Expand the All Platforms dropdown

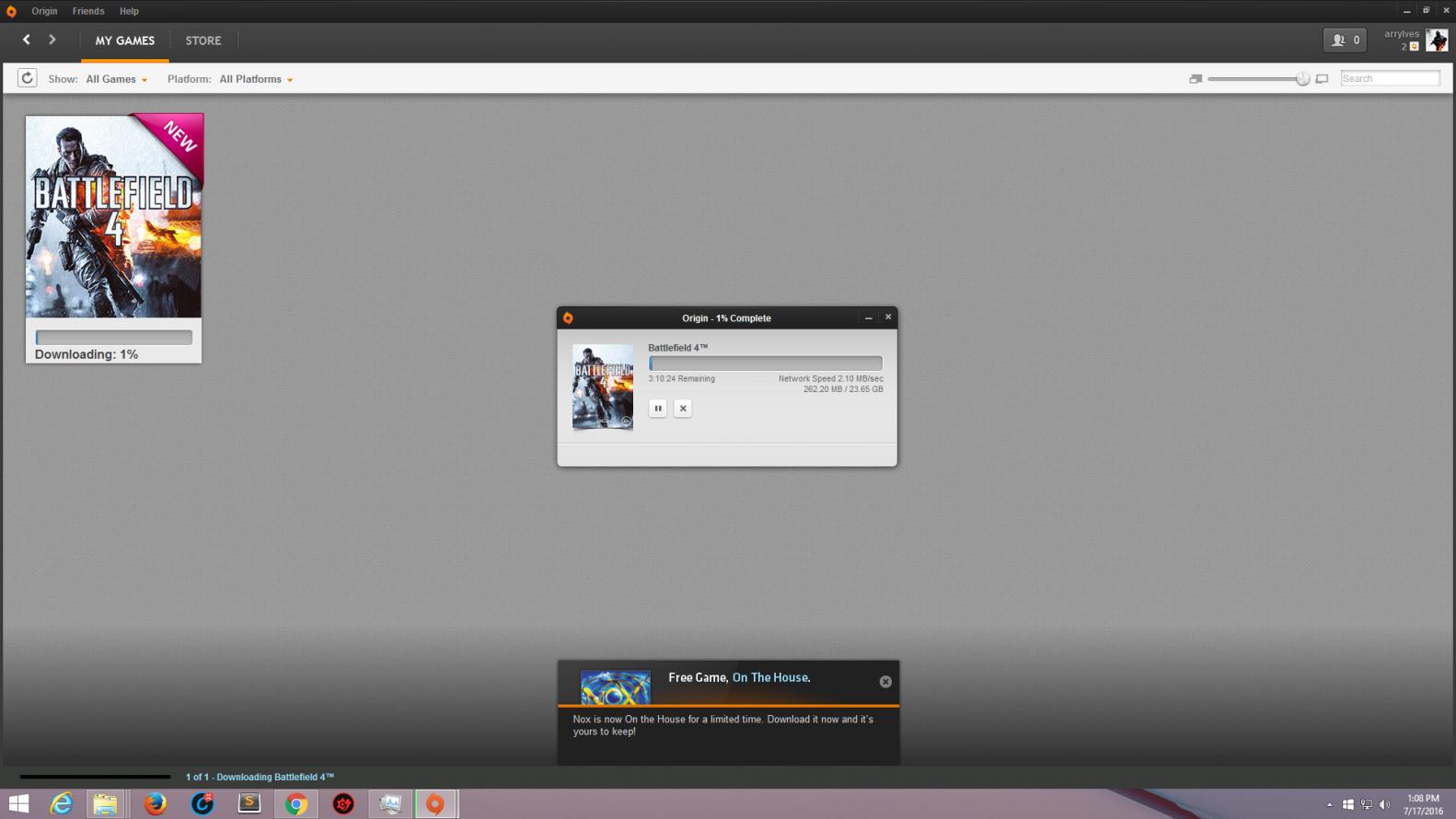click(x=256, y=79)
